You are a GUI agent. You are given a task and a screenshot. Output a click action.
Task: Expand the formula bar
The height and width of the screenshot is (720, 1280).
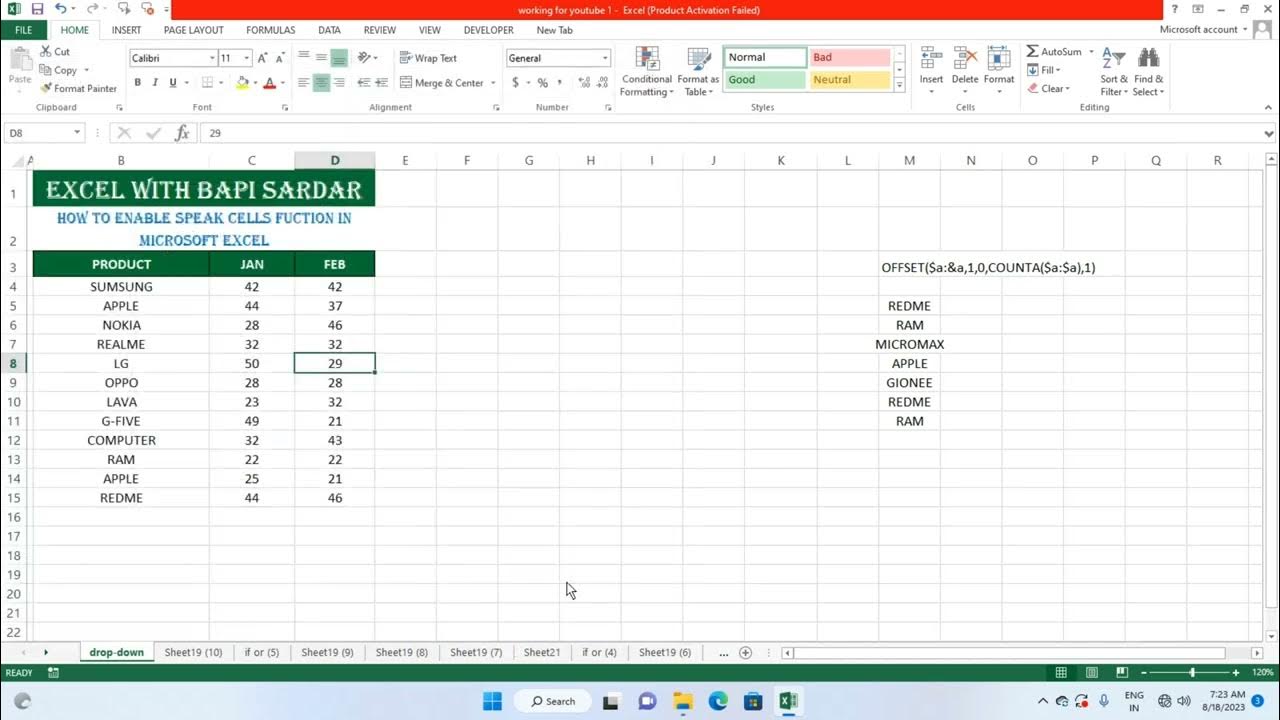[x=1270, y=133]
